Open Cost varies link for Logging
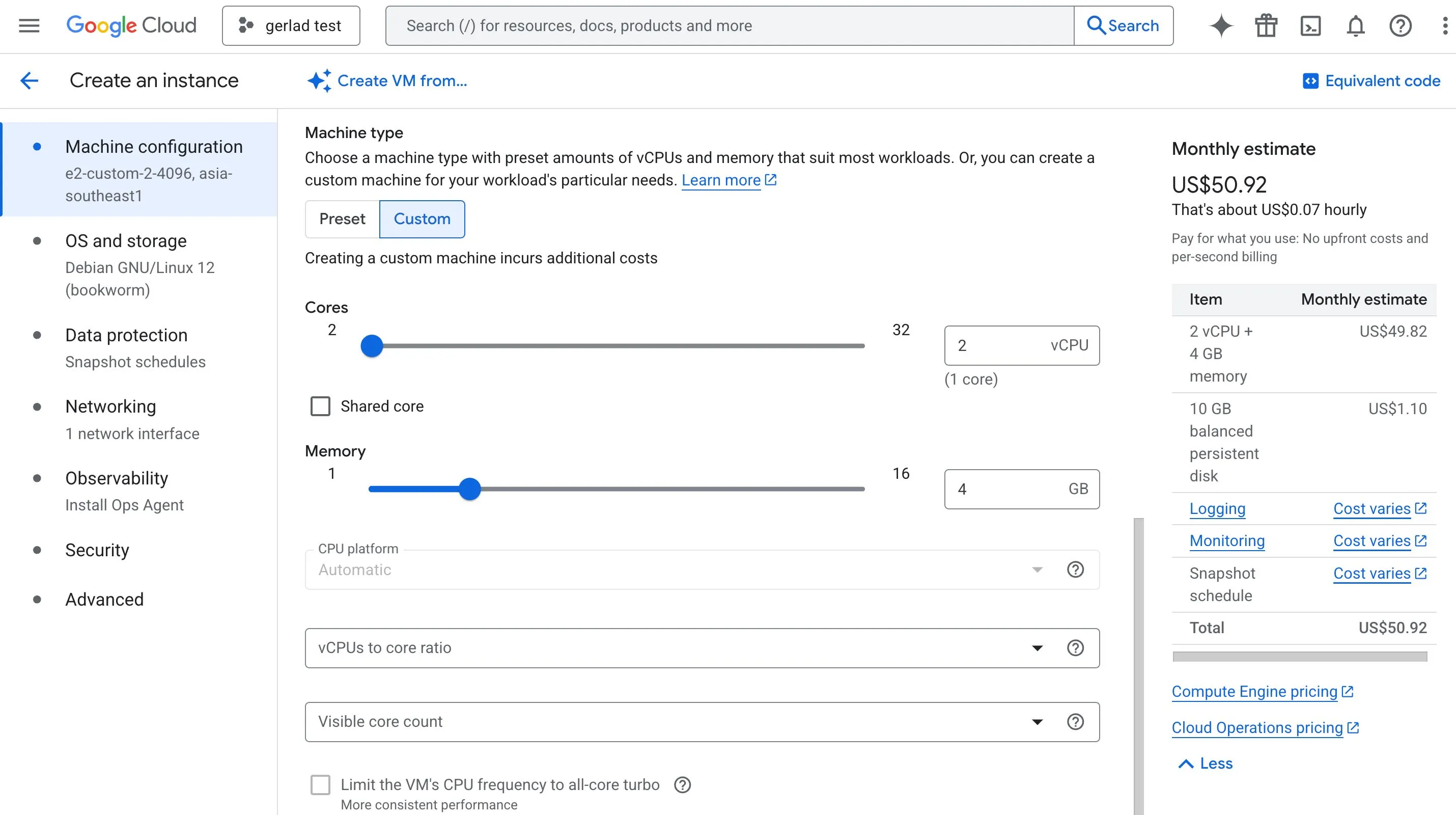 pos(1380,508)
